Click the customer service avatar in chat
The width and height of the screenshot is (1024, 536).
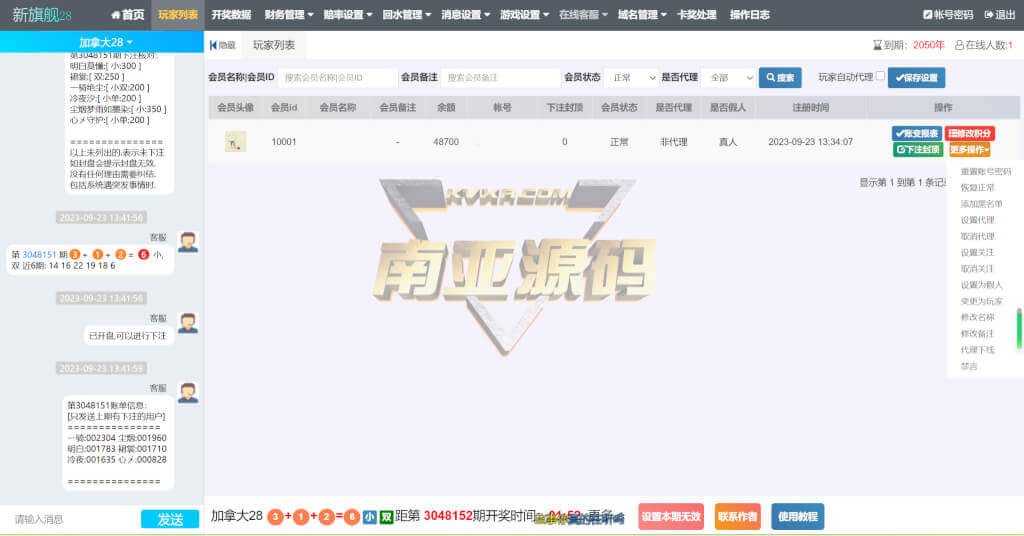[187, 241]
